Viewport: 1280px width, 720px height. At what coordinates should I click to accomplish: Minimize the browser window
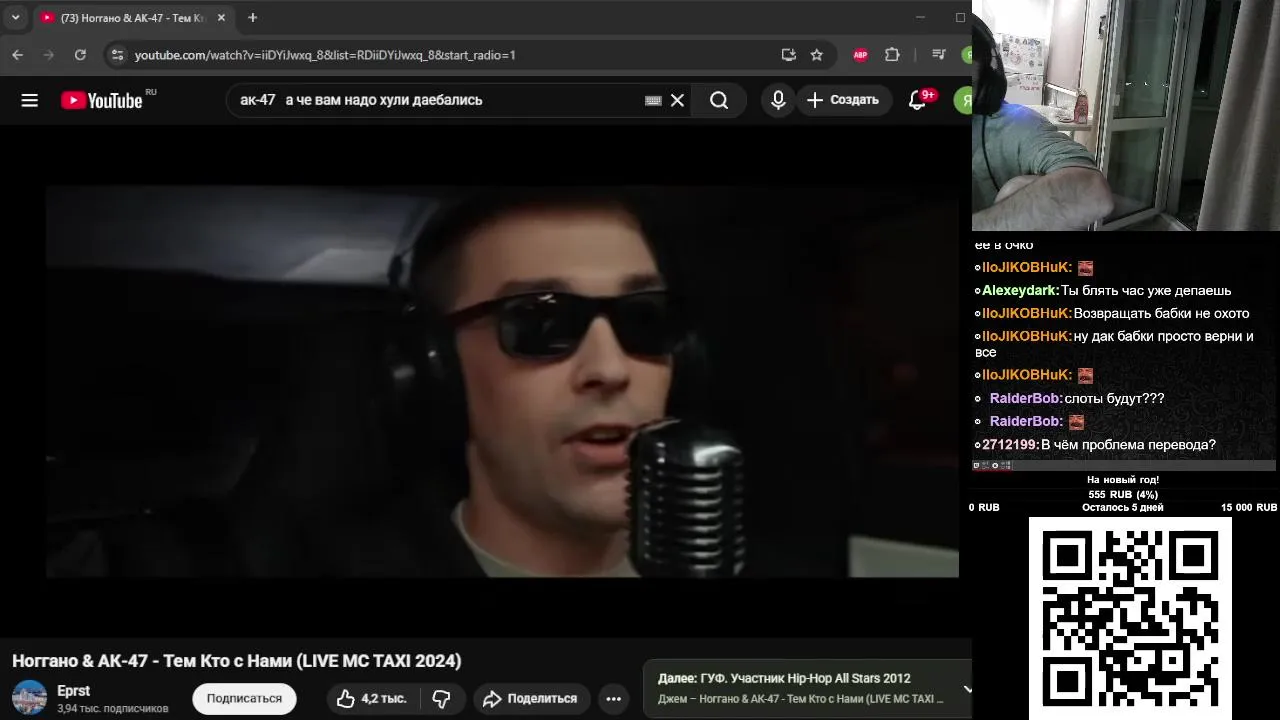(920, 17)
